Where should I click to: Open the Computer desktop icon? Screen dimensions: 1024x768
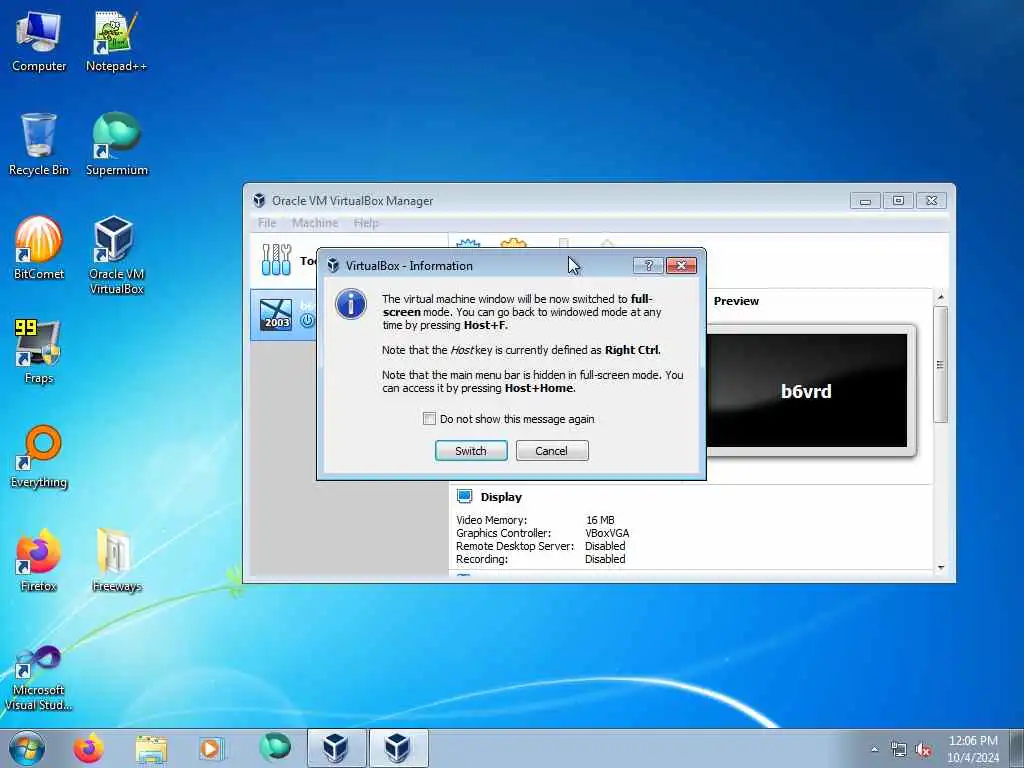(39, 42)
